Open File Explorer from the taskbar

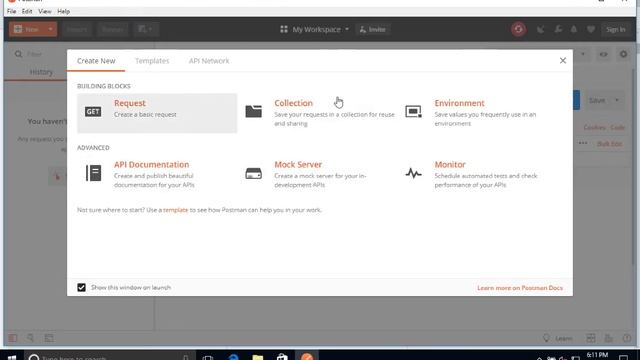258,357
